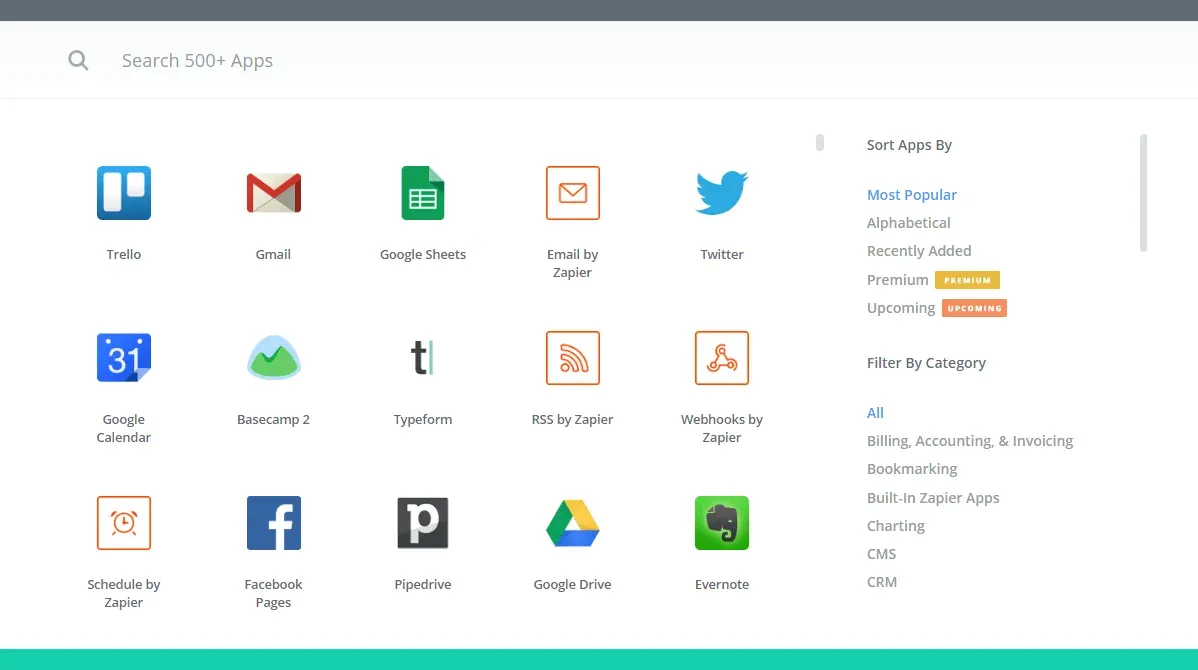Filter by All categories

875,413
